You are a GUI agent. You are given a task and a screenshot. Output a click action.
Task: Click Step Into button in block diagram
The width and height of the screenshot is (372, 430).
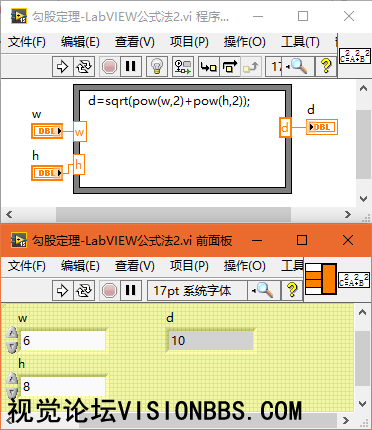coord(209,67)
